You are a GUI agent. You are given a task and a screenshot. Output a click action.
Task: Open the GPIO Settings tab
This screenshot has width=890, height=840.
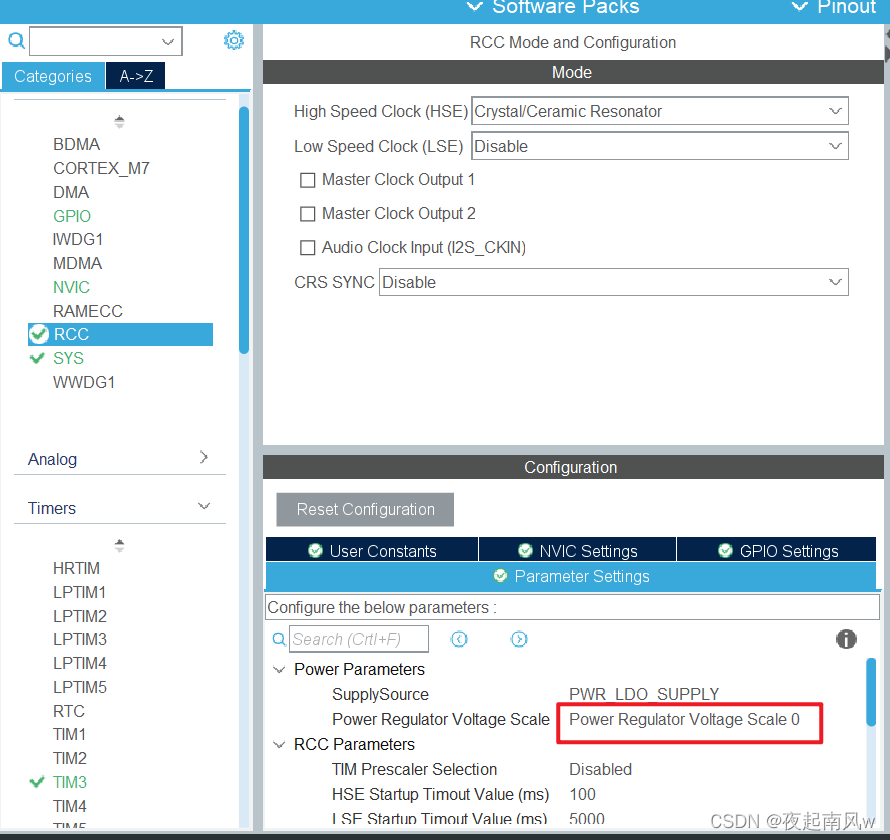(776, 550)
